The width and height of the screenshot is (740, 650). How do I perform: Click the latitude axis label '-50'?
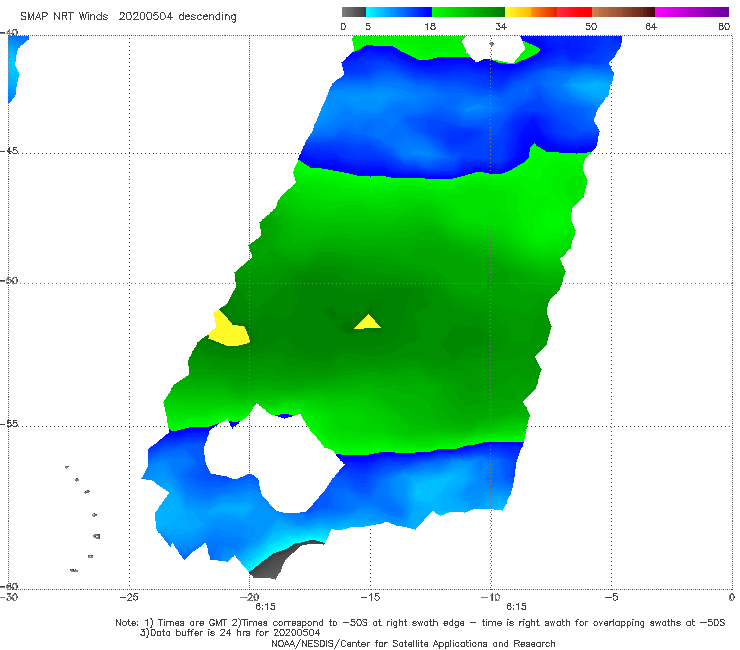(x=9, y=280)
